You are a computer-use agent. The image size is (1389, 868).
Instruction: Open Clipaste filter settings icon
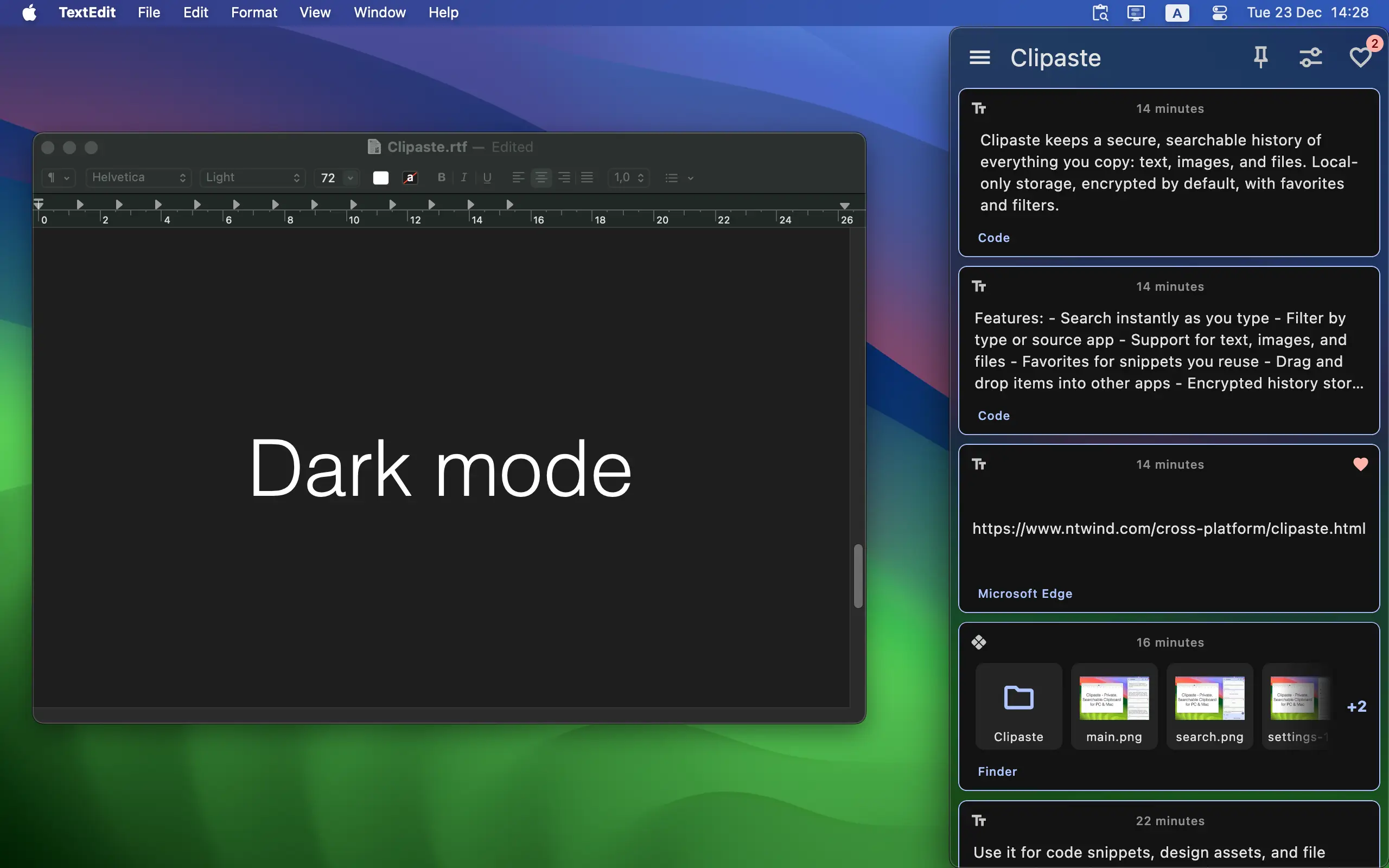1310,58
